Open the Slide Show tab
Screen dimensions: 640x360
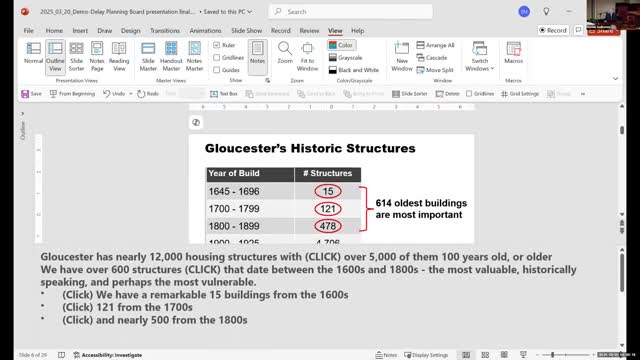click(247, 31)
